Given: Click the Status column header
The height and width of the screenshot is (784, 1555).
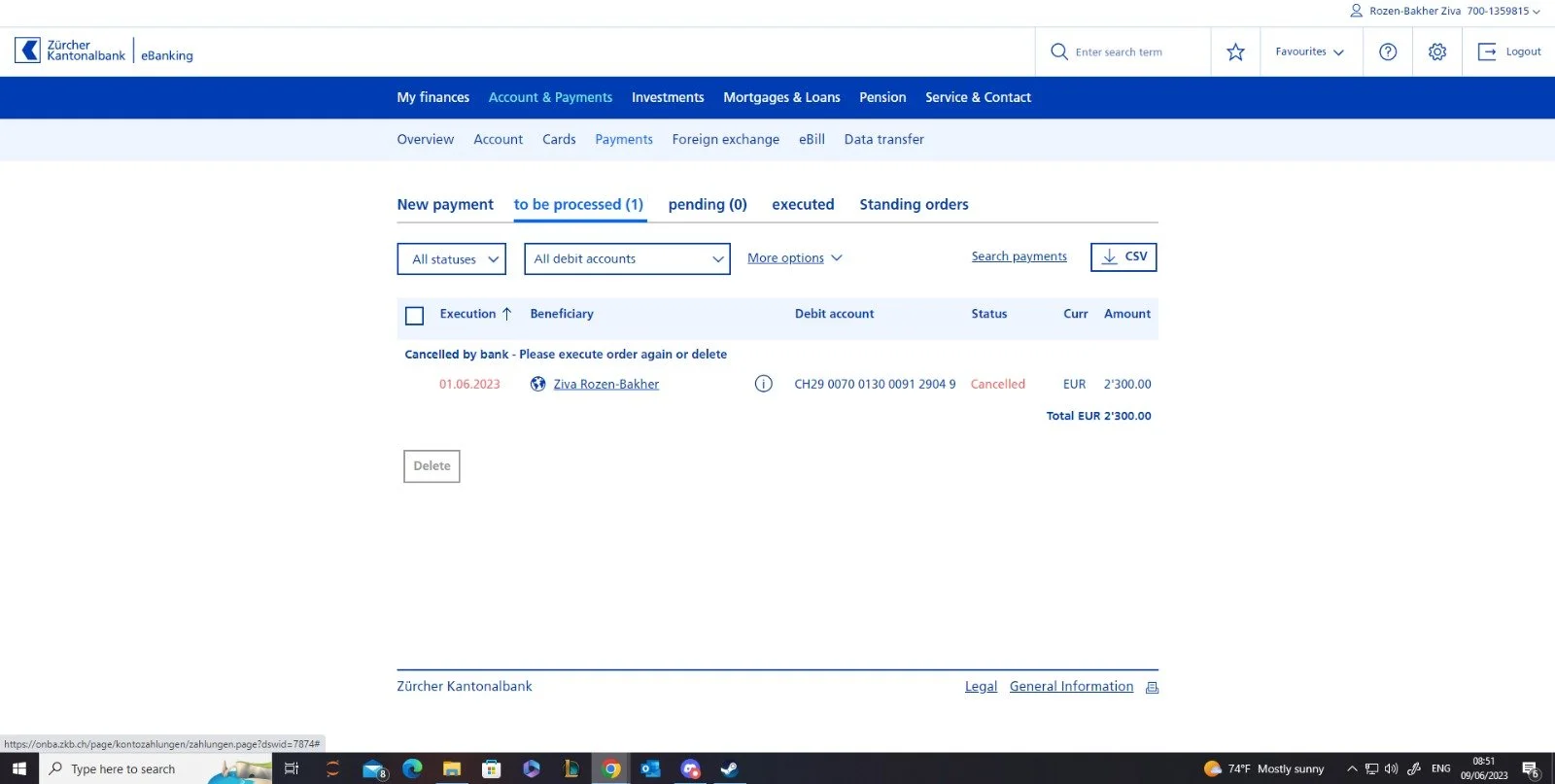Looking at the screenshot, I should [x=988, y=314].
